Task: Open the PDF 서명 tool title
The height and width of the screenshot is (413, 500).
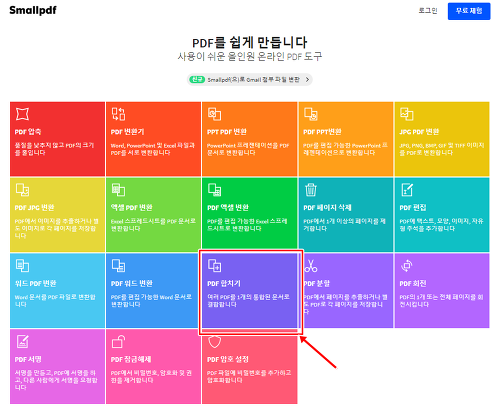Action: [x=28, y=360]
